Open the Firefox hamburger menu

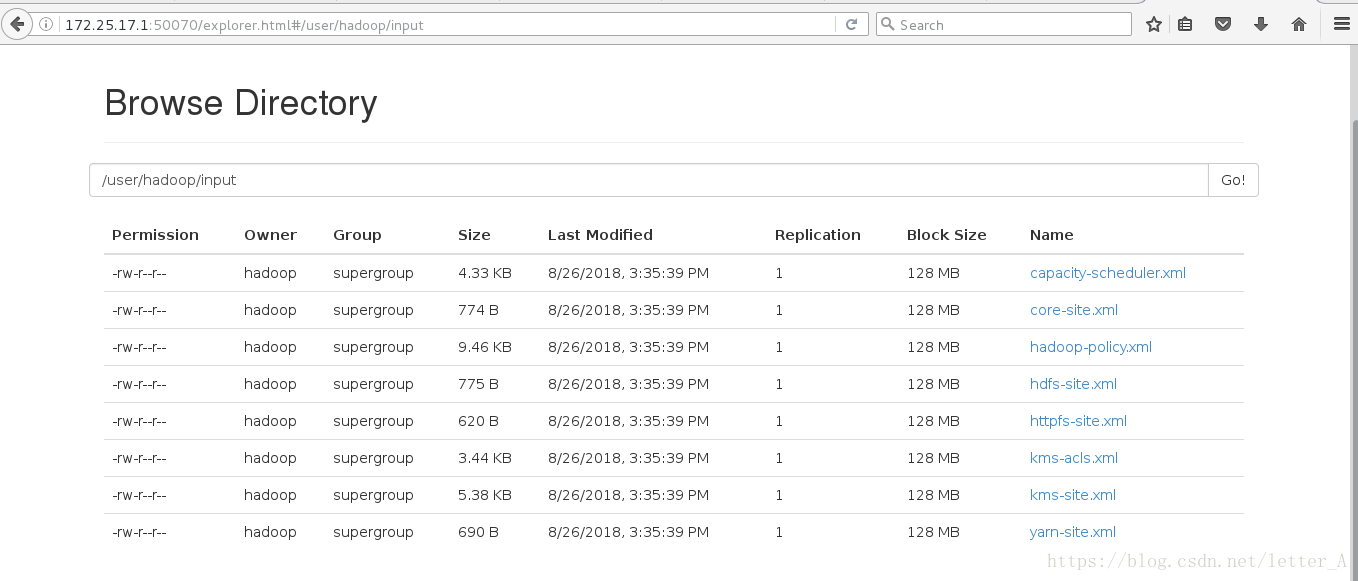1342,24
